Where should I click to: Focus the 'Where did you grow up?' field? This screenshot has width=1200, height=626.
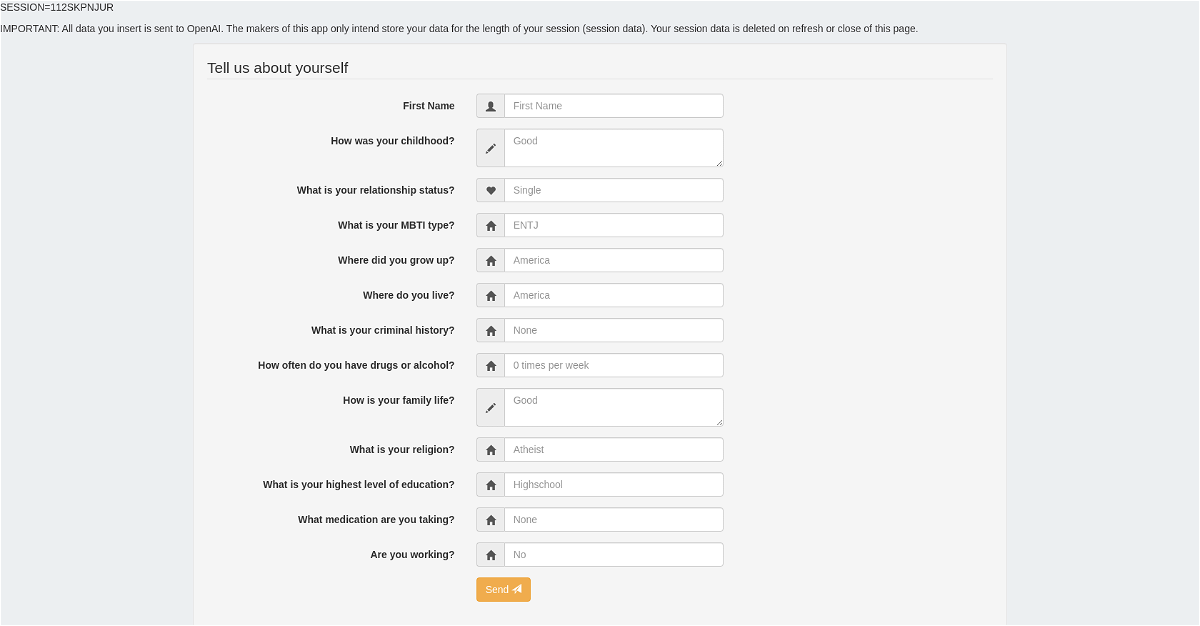click(613, 261)
